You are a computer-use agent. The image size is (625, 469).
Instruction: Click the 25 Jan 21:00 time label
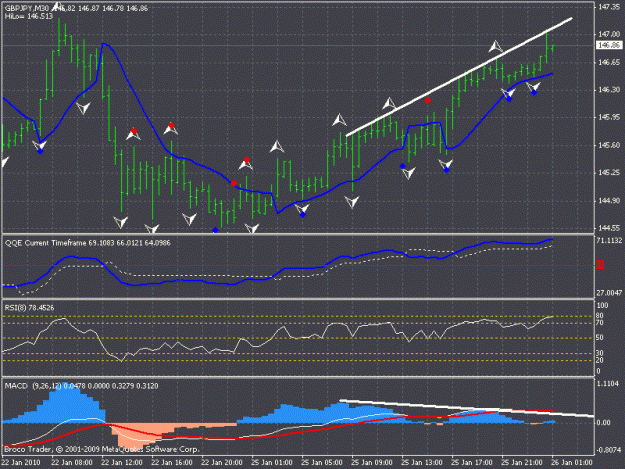[521, 463]
